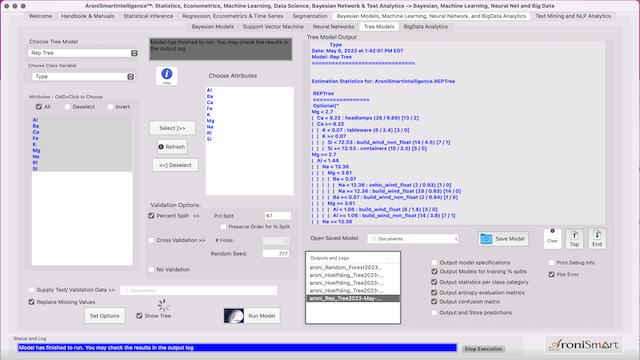
Task: Open Handbook & Manuals tab
Action: point(88,16)
